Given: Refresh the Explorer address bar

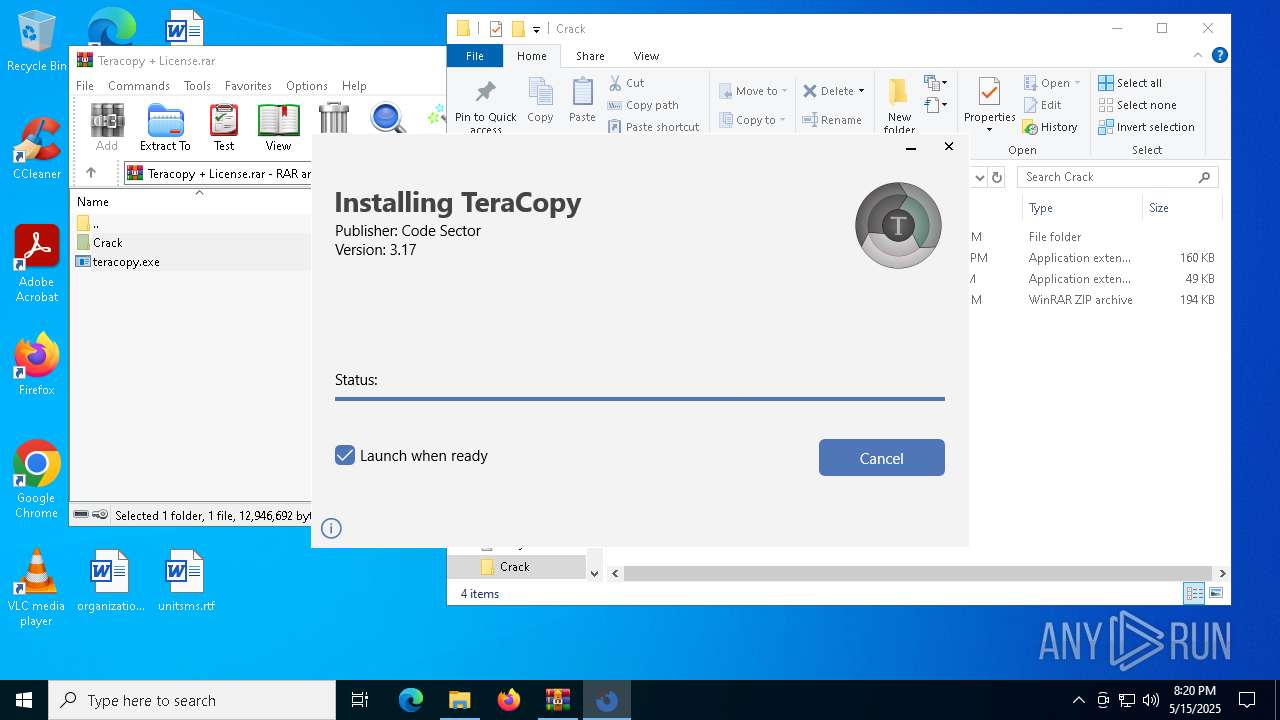Looking at the screenshot, I should 997,177.
